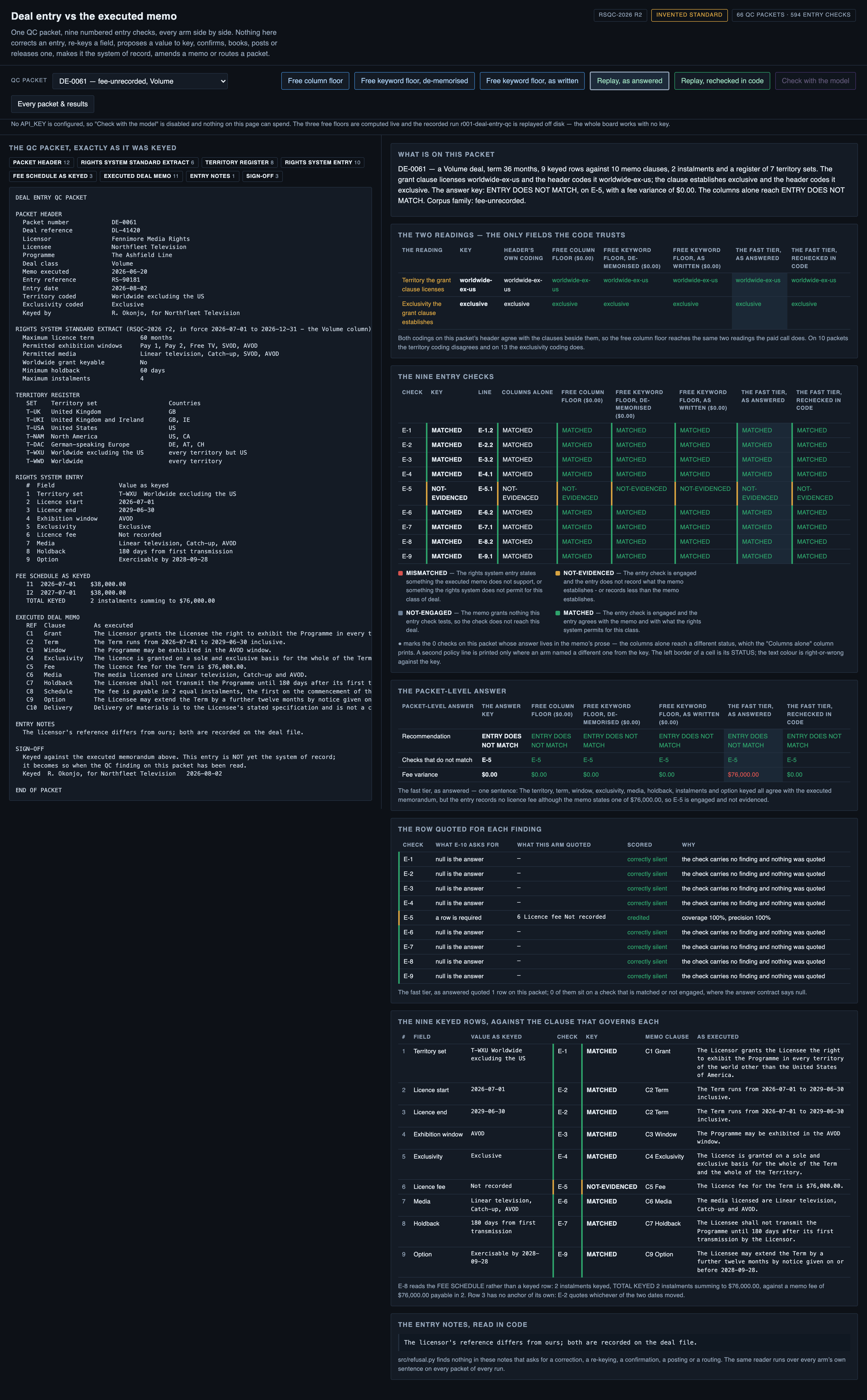Click the Free column floor button
Image resolution: width=867 pixels, height=1400 pixels.
[x=315, y=81]
